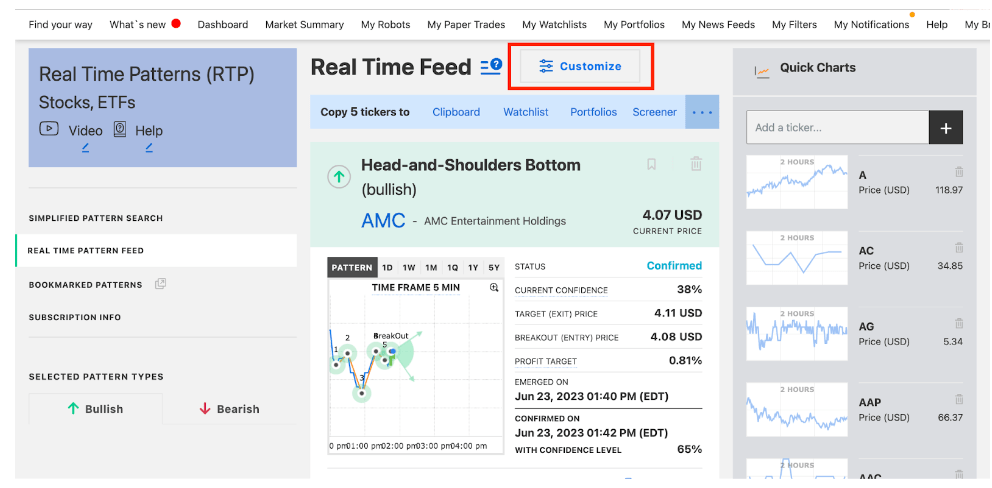Switch chart to 1D timeframe
The width and height of the screenshot is (992, 488).
(x=387, y=267)
